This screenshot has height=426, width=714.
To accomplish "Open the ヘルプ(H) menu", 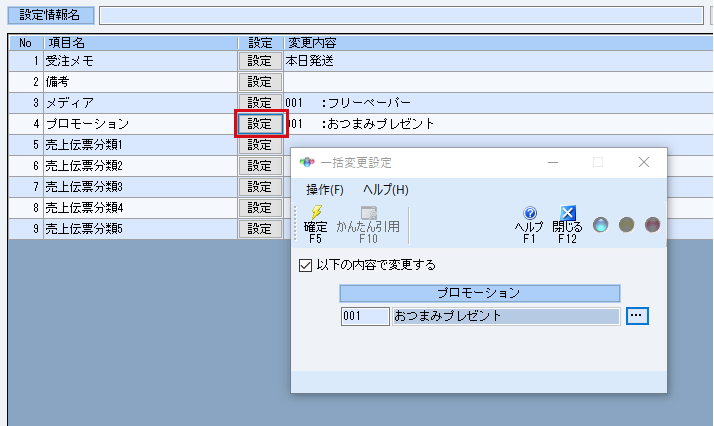I will [386, 190].
